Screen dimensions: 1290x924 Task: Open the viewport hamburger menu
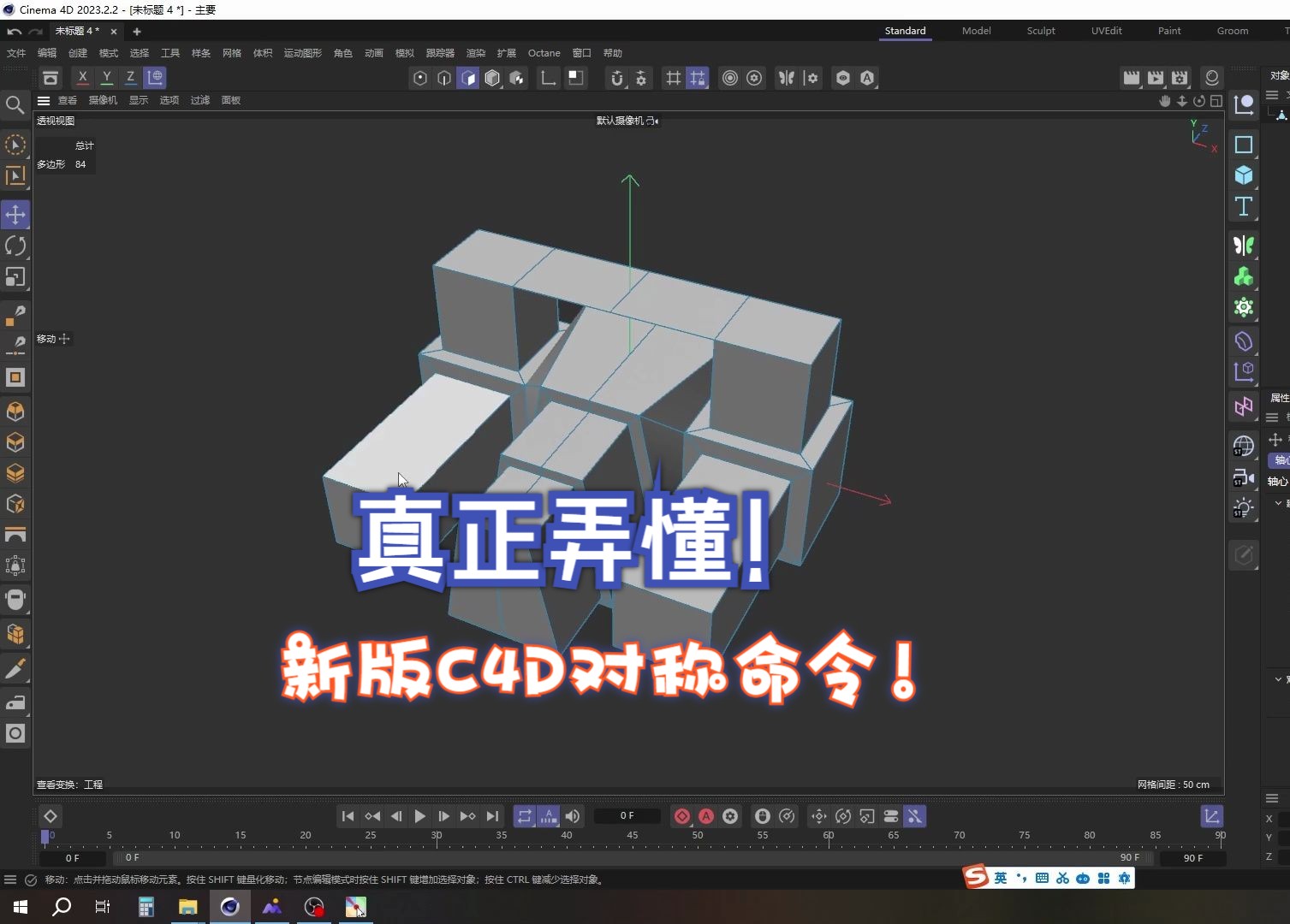pos(44,100)
